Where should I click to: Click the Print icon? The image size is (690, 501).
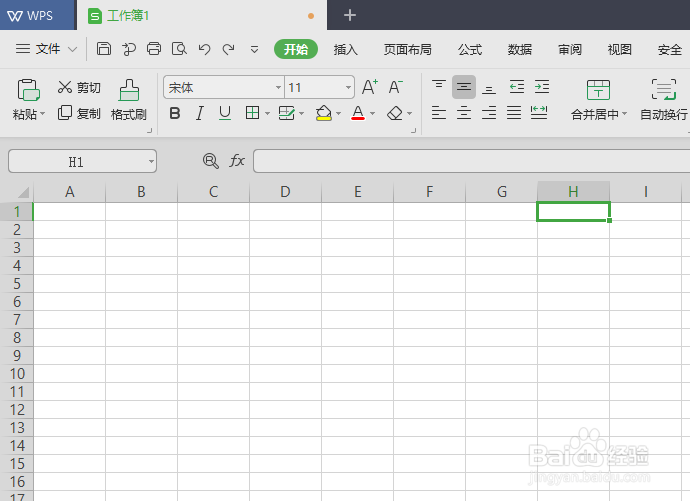154,48
